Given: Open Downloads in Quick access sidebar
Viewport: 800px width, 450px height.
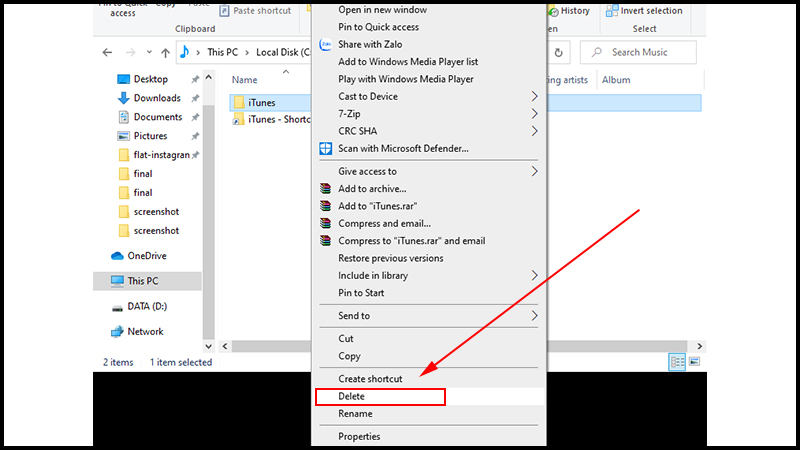Looking at the screenshot, I should 157,98.
